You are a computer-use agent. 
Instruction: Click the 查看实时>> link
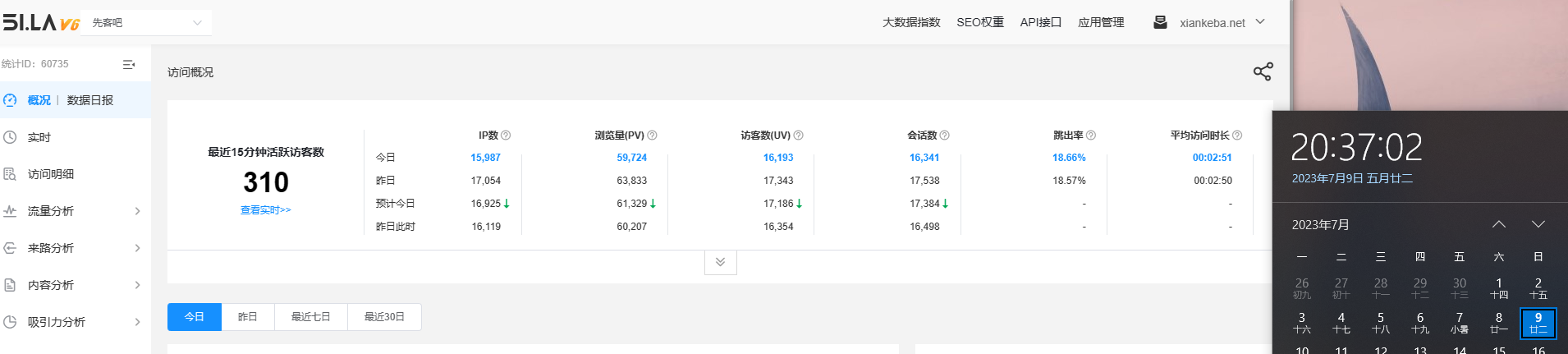[265, 210]
